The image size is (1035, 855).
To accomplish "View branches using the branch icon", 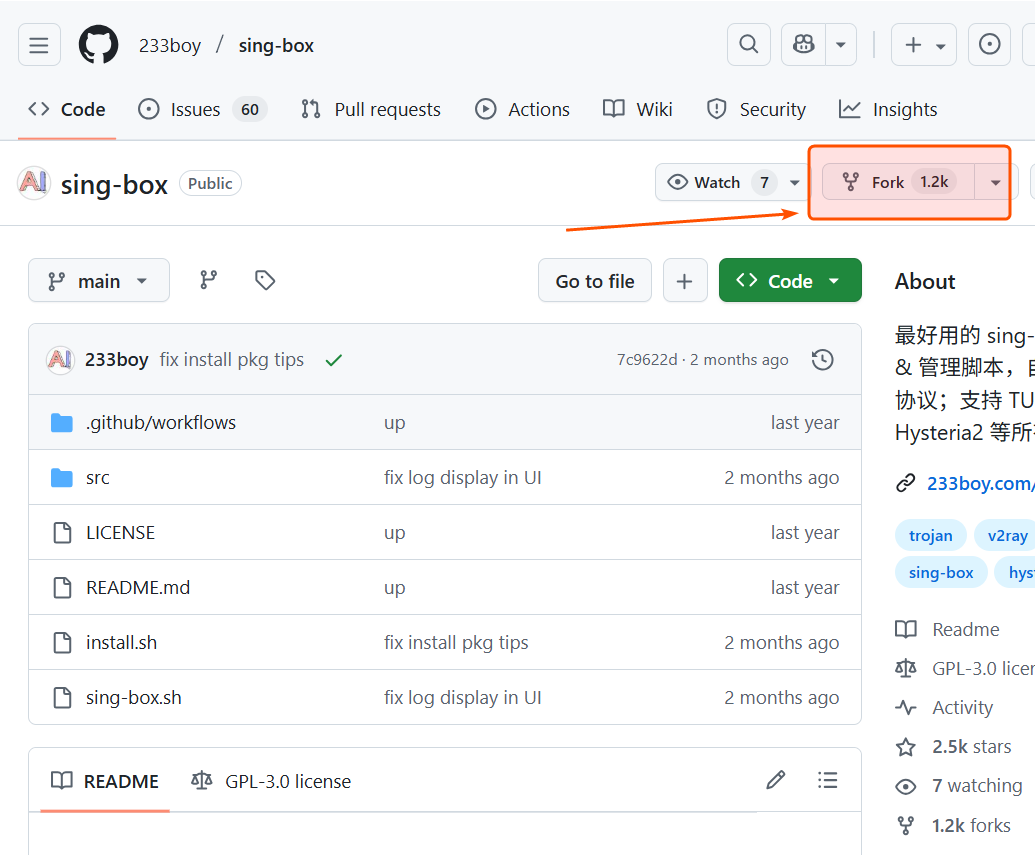I will [208, 281].
